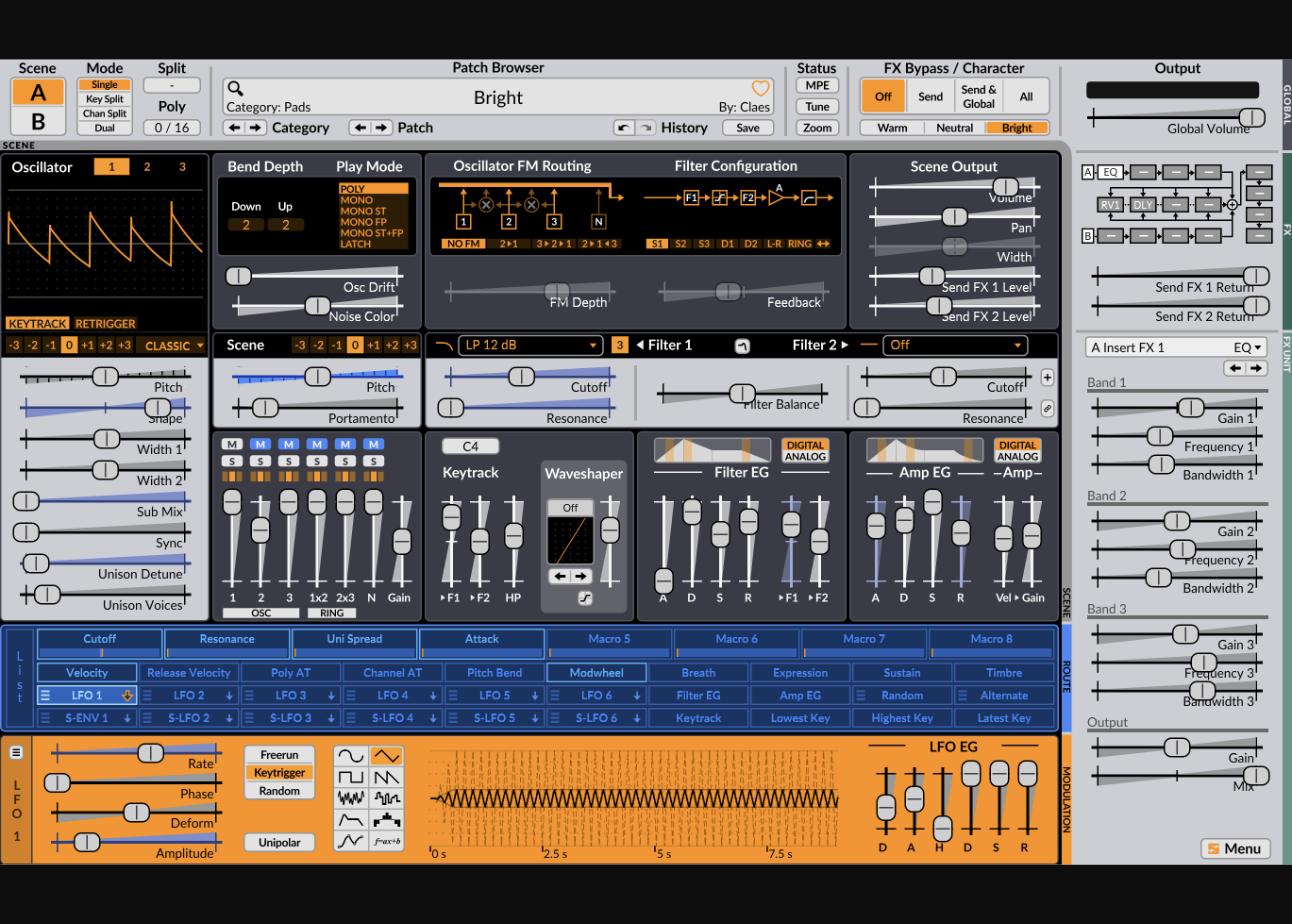
Task: Choose the sawtooth LFO waveform icon
Action: 386,777
